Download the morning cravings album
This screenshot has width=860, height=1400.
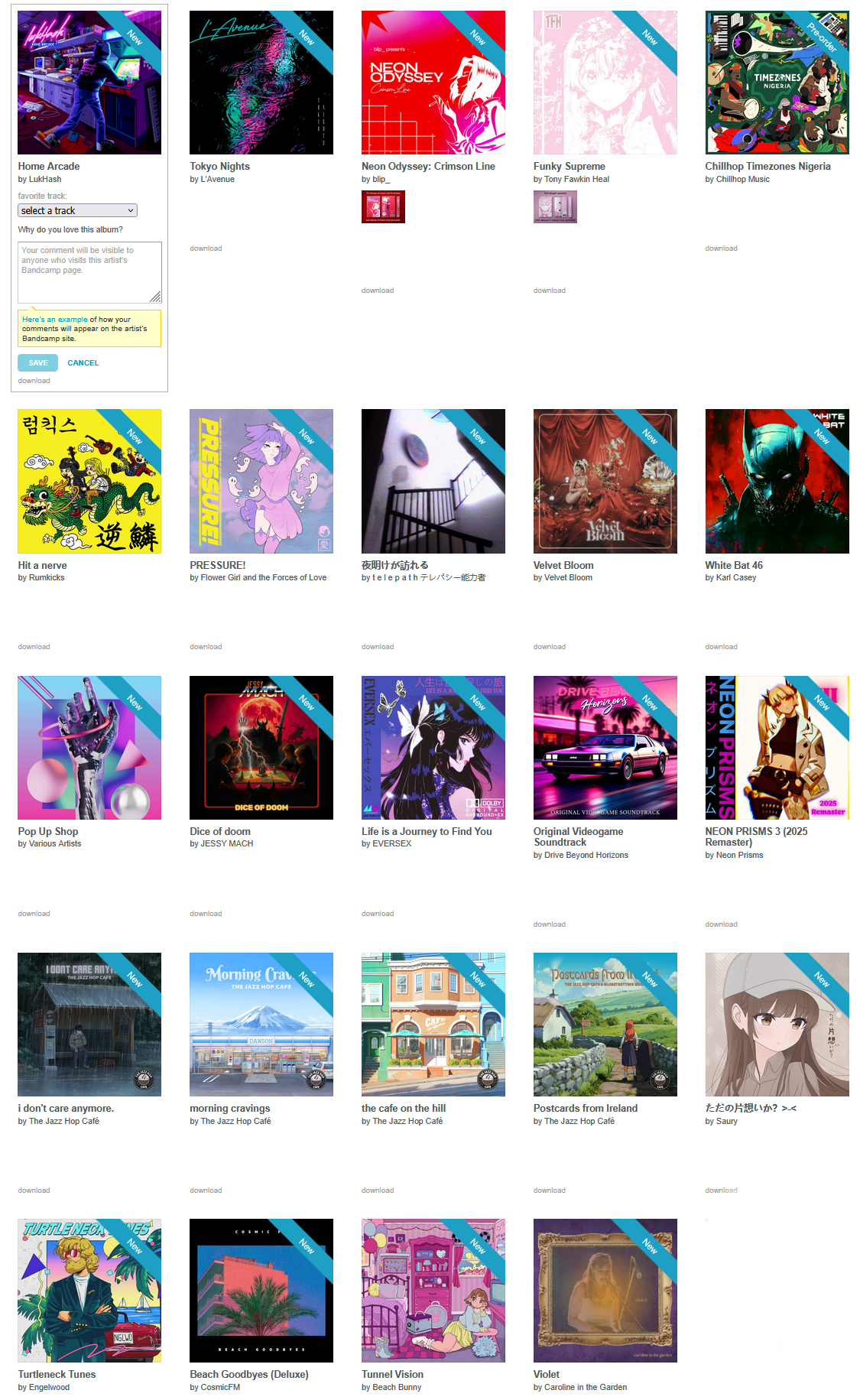206,1190
